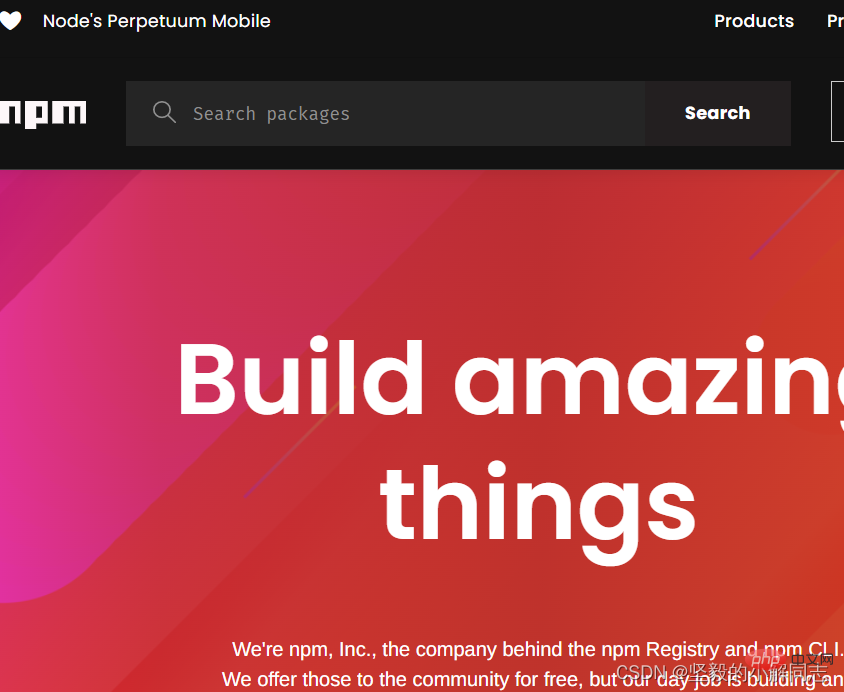Click the npm logo
This screenshot has width=844, height=692.
[x=43, y=114]
